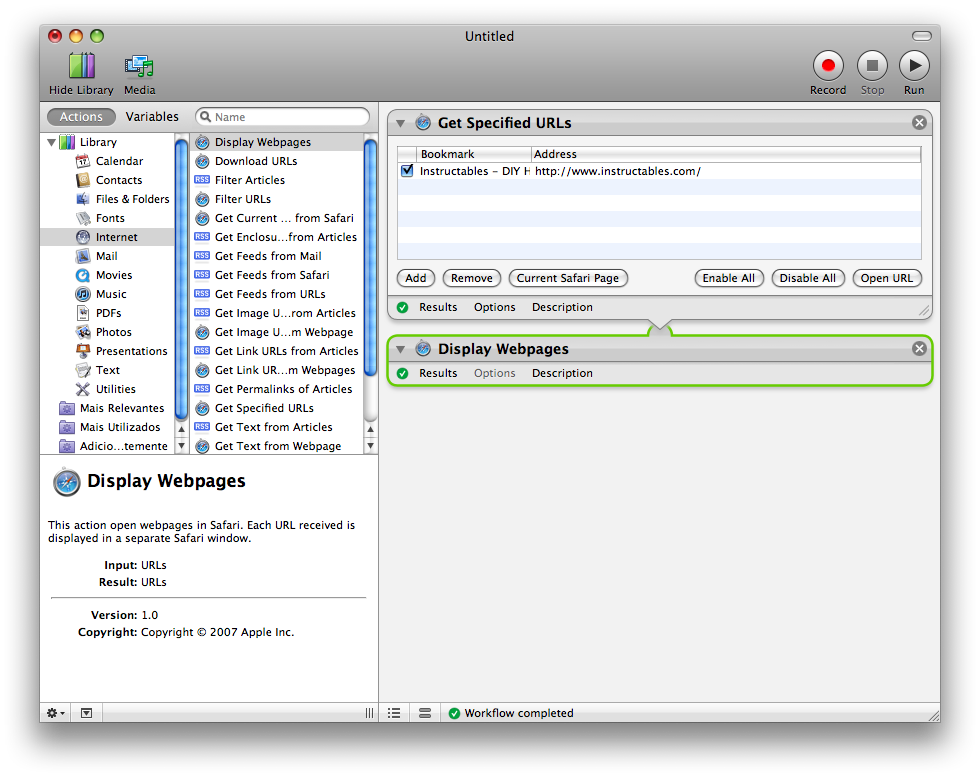Select Download URLs action
Image resolution: width=980 pixels, height=777 pixels.
(x=278, y=161)
